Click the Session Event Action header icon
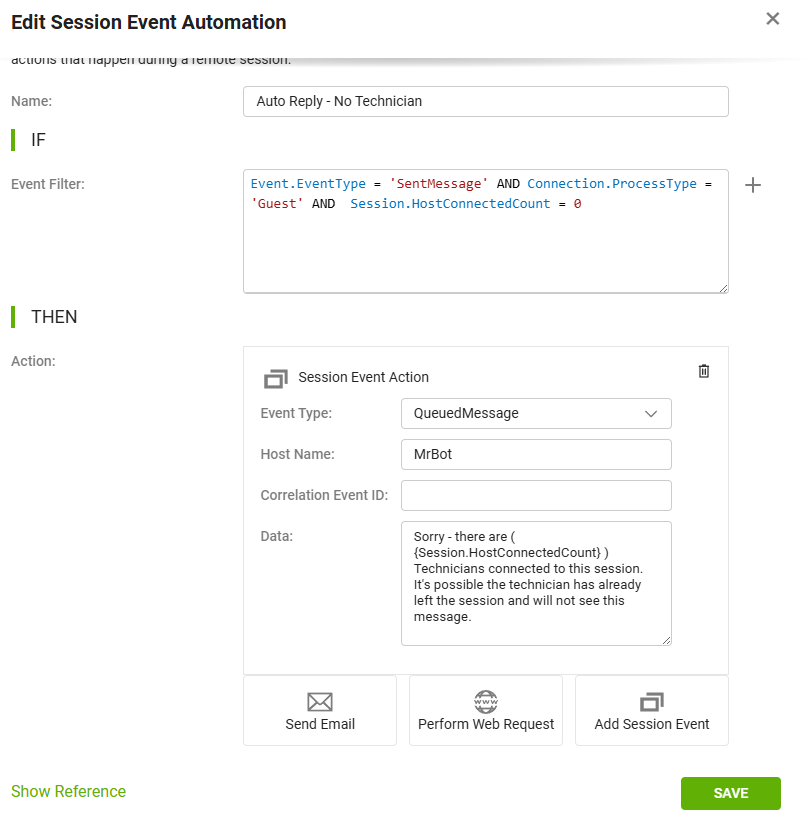Screen dimensions: 808x821 click(275, 378)
